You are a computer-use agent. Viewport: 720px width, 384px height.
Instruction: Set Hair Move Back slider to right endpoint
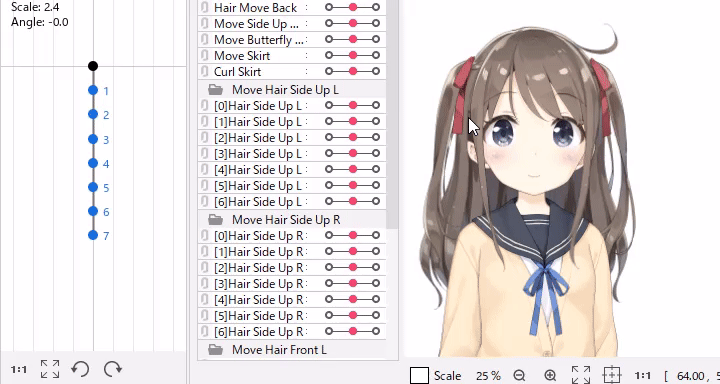coord(376,7)
